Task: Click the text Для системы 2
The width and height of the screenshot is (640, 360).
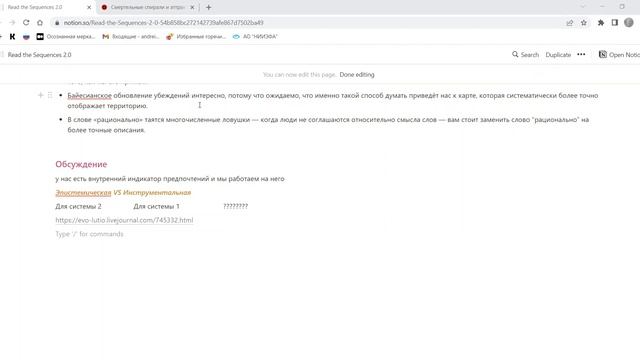Action: (78, 207)
